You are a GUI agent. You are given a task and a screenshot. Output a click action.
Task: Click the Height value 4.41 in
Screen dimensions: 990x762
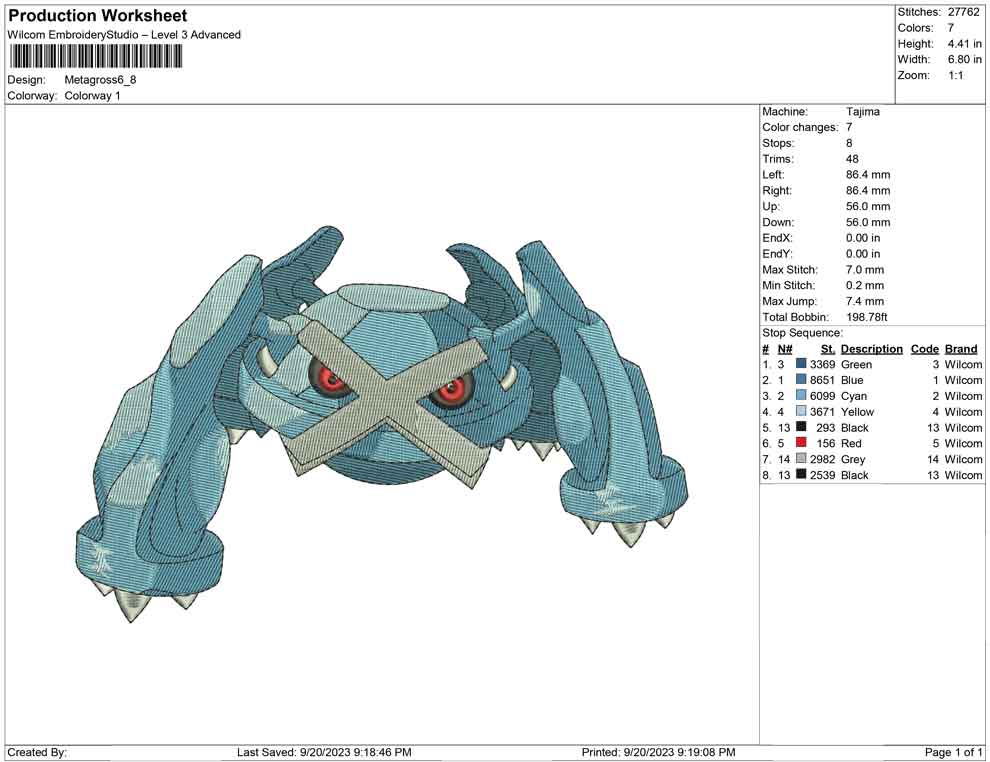pyautogui.click(x=964, y=44)
